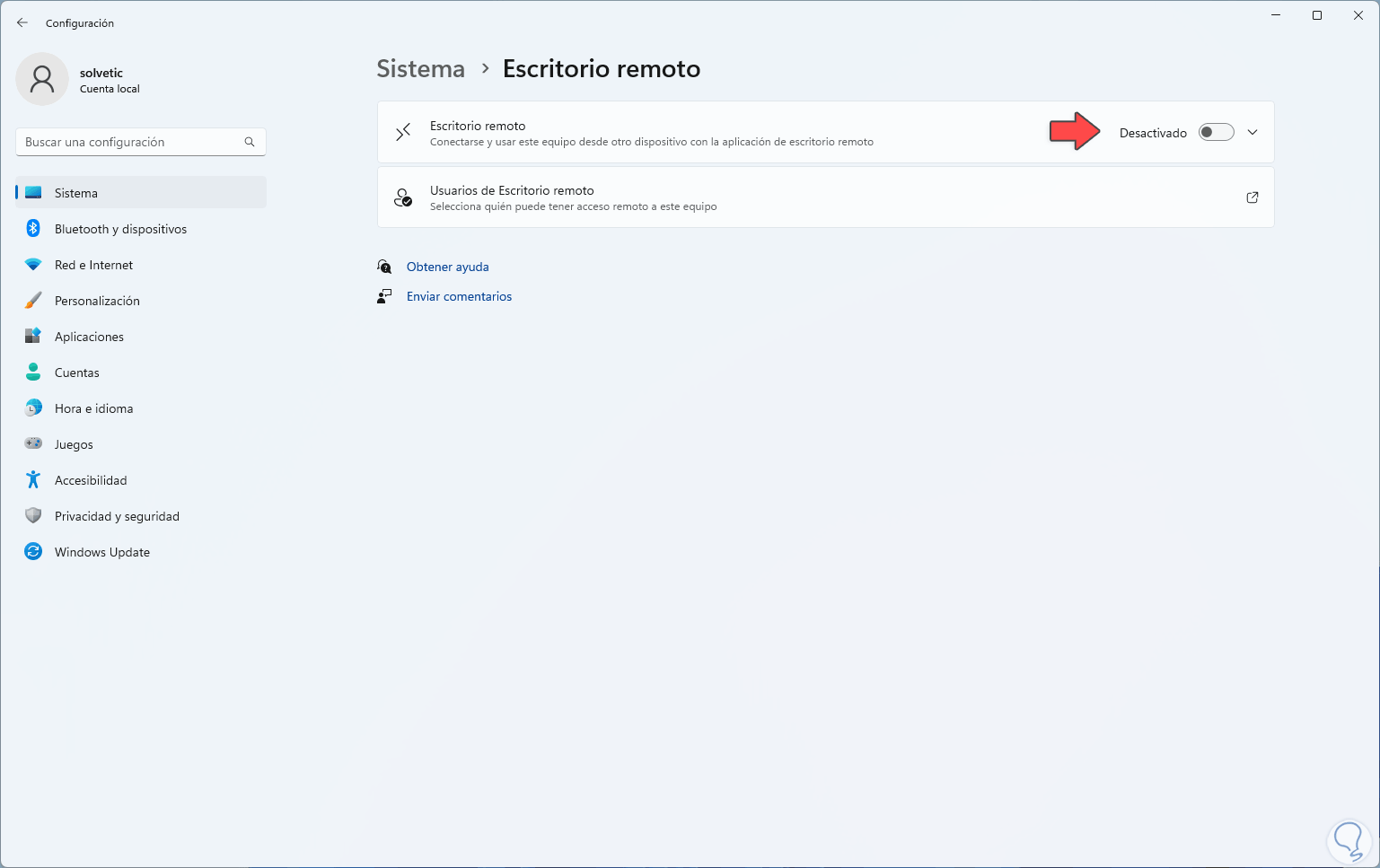Click the search magnifier icon
Image resolution: width=1380 pixels, height=868 pixels.
(x=250, y=142)
